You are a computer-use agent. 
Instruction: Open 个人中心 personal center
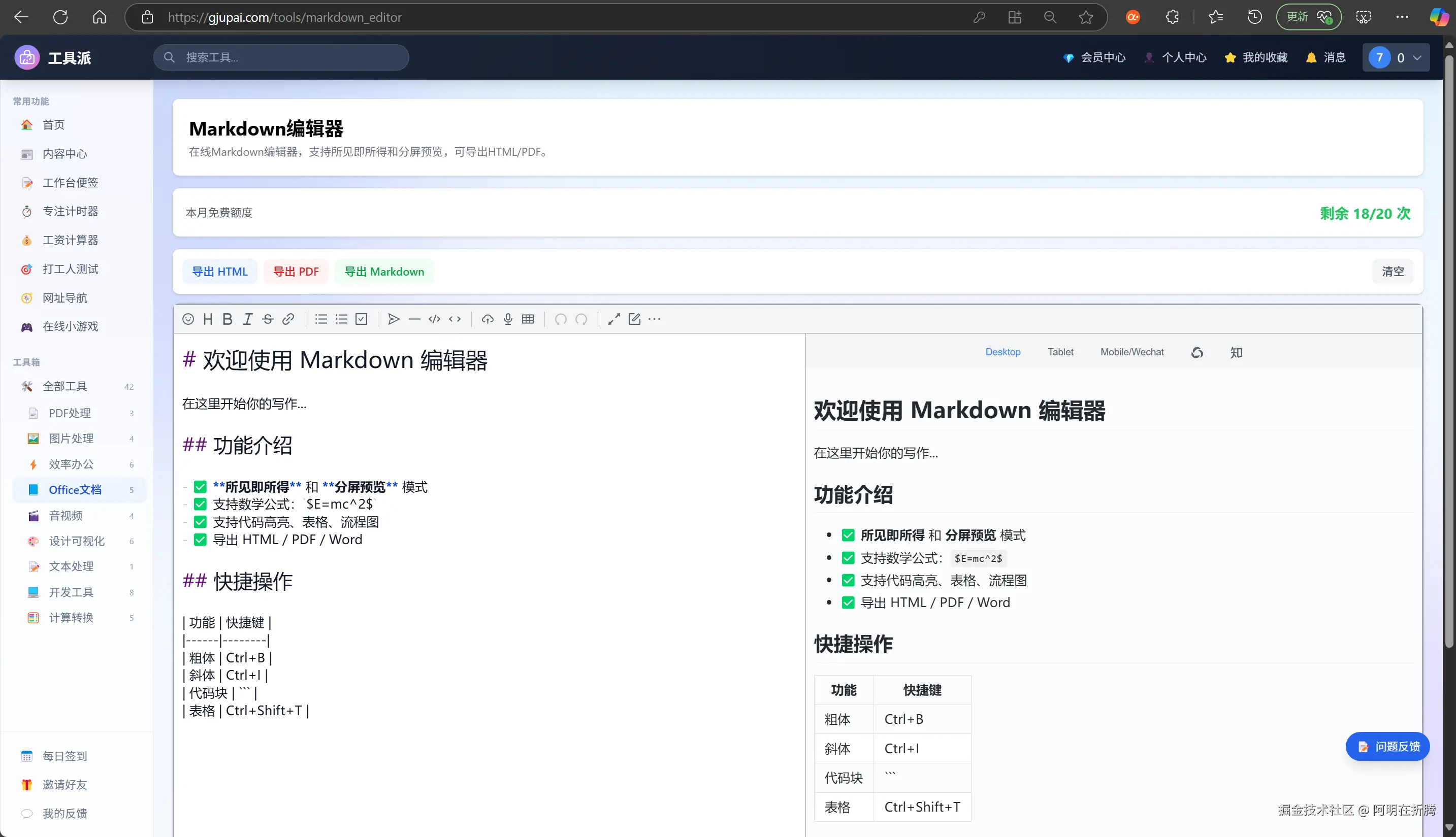click(1175, 57)
